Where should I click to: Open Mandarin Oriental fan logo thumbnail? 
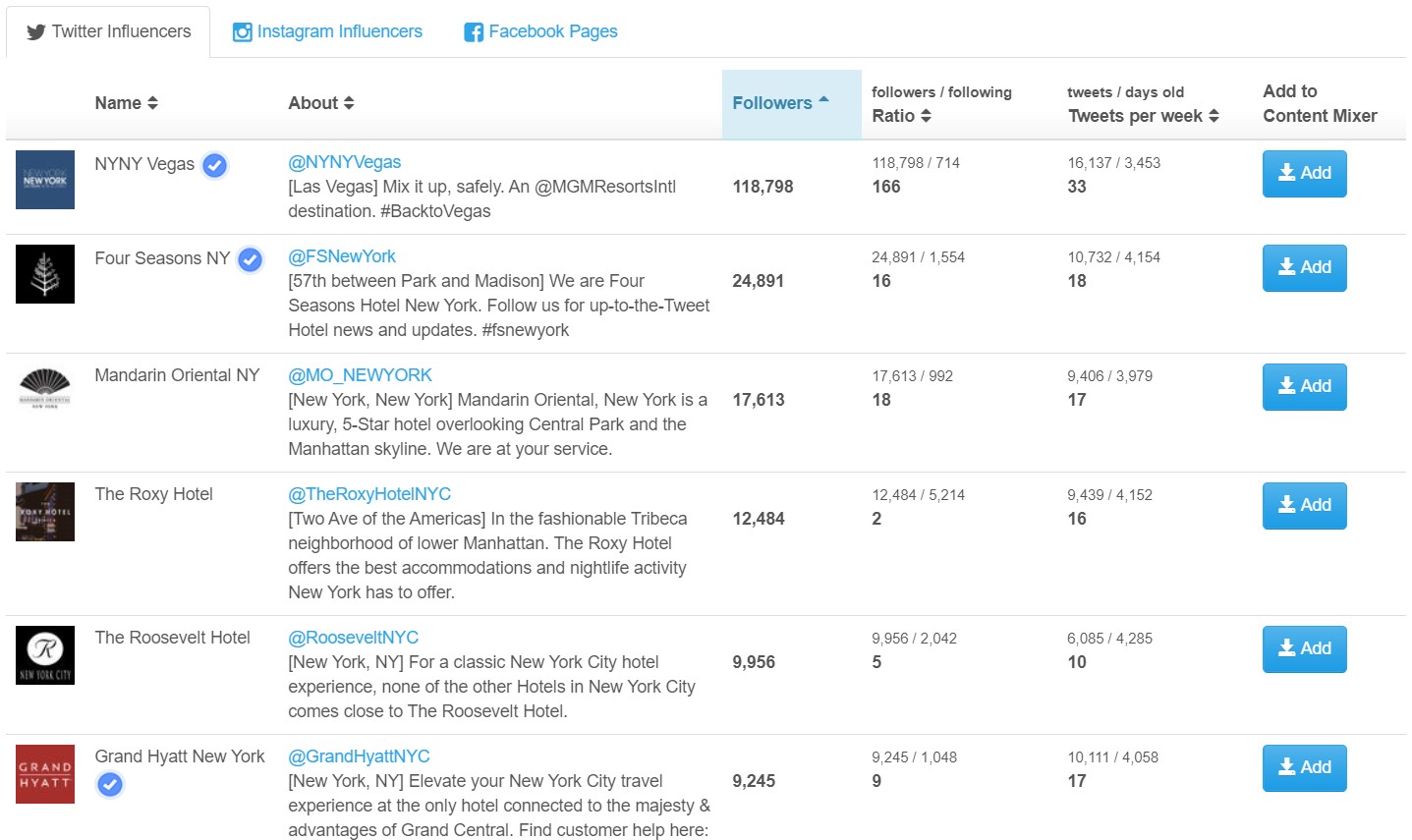(x=45, y=389)
